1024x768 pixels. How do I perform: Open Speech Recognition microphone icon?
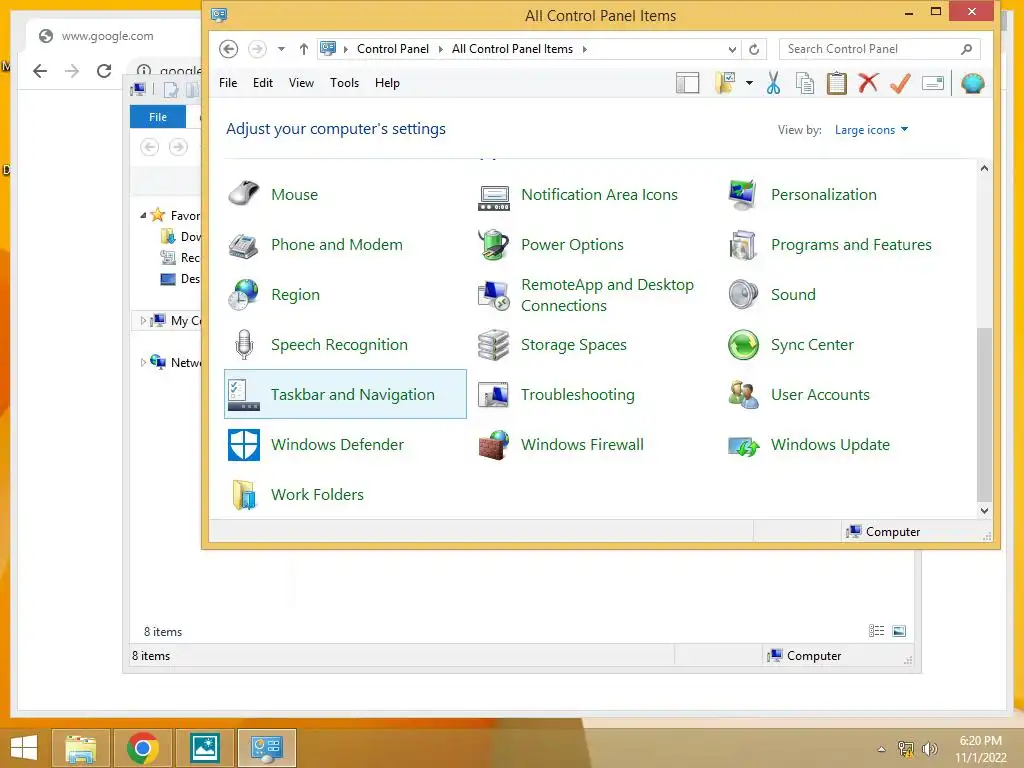point(244,345)
